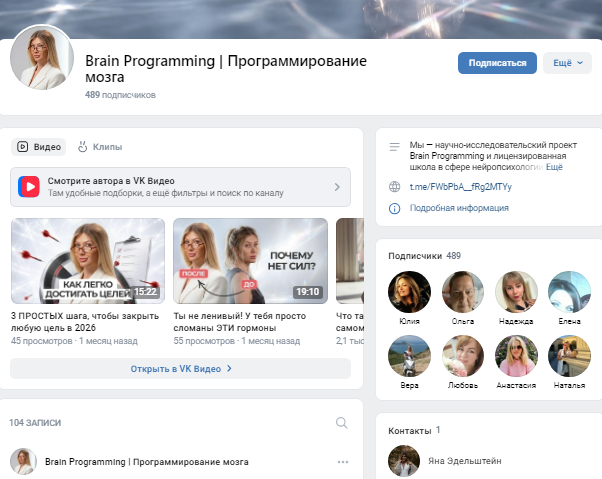Click '55 просмотров · 1 месяц назад' text
602x479 pixels.
pyautogui.click(x=236, y=341)
